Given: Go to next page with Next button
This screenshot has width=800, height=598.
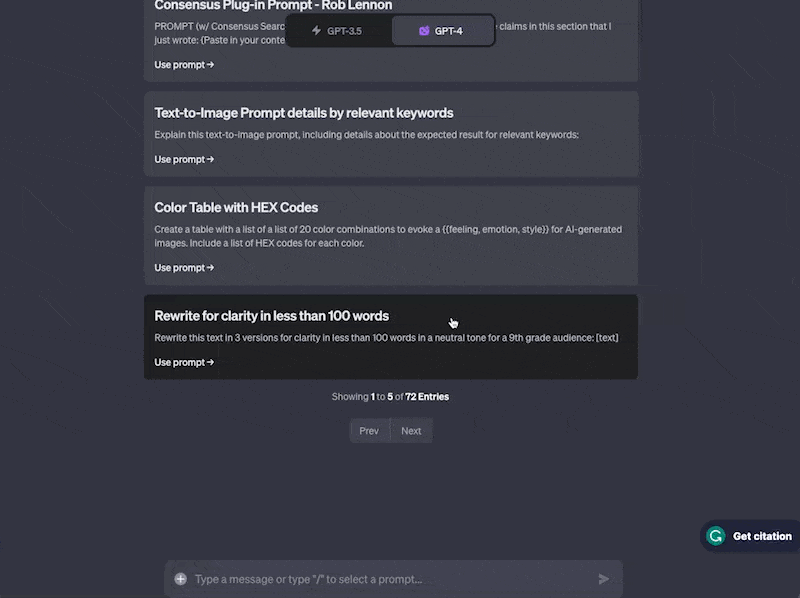Looking at the screenshot, I should click(411, 431).
